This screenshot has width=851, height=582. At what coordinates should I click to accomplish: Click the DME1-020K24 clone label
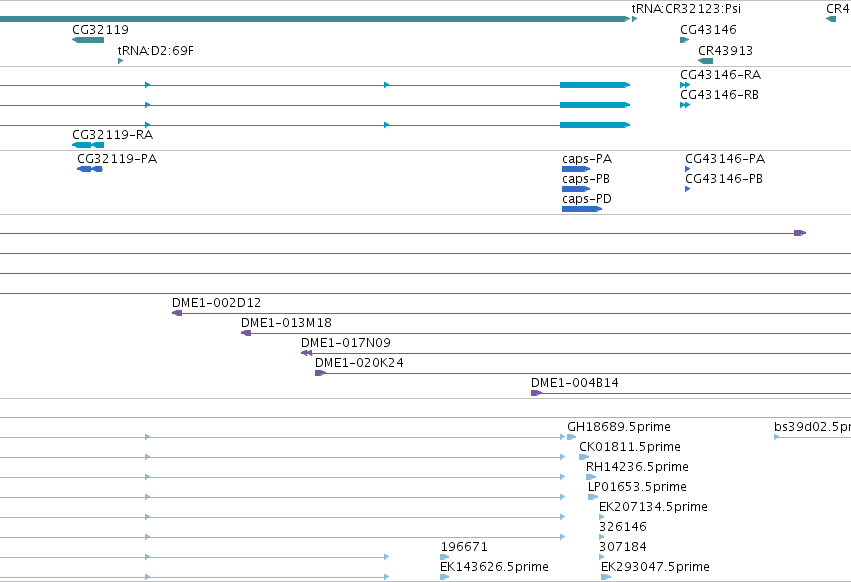coord(359,363)
